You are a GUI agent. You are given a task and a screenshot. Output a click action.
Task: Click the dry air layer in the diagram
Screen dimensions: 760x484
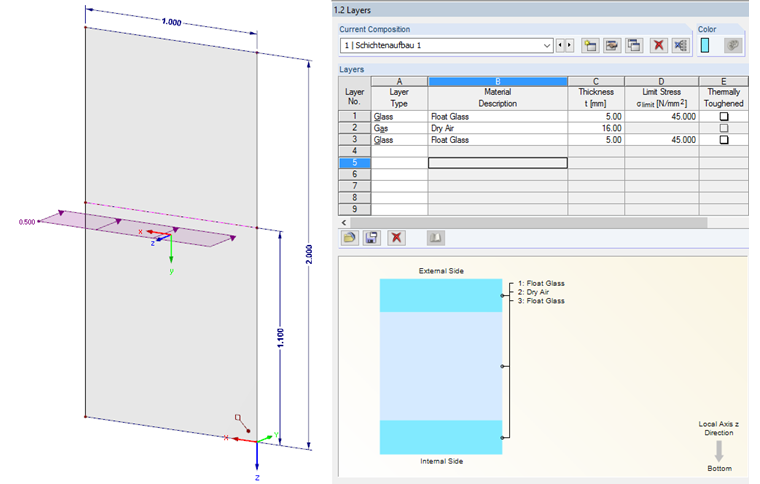tap(441, 366)
